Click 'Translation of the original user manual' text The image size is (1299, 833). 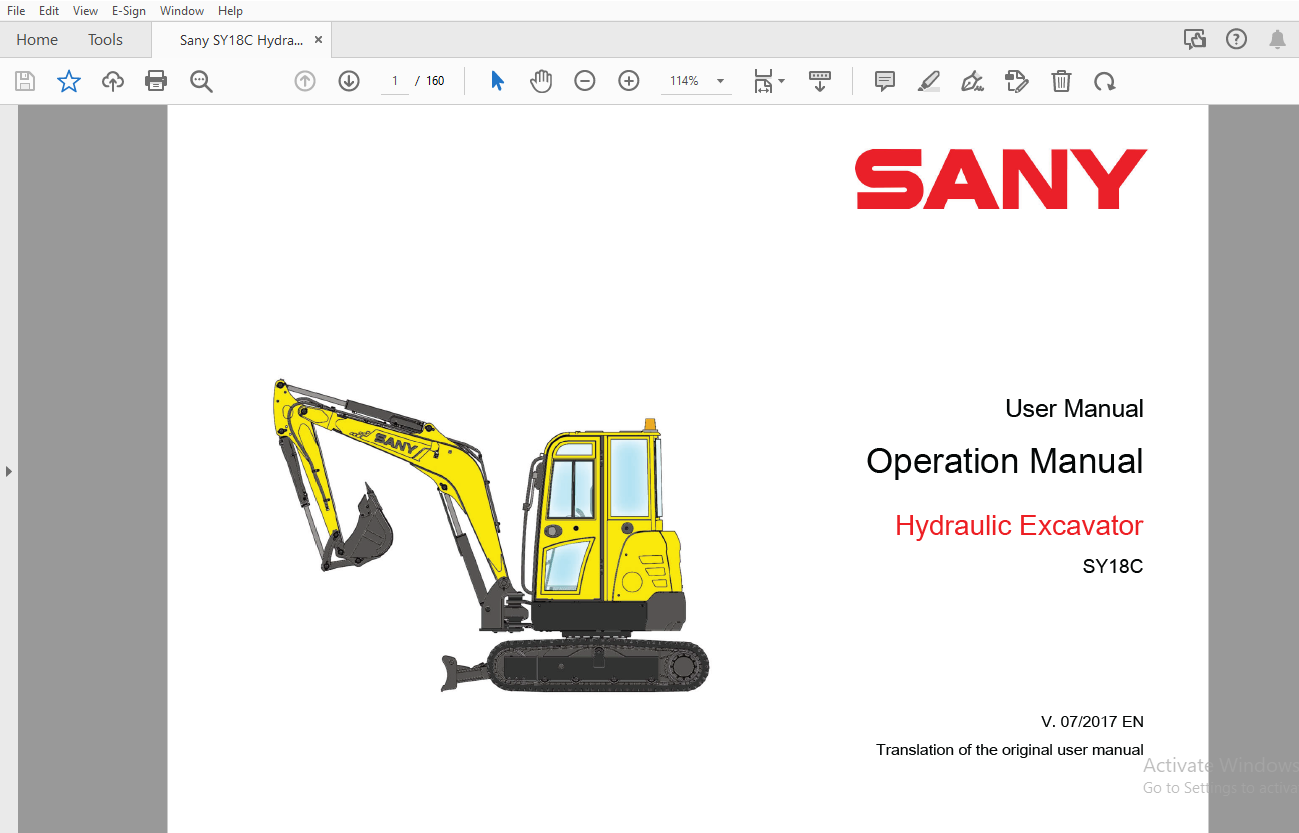tap(1010, 749)
